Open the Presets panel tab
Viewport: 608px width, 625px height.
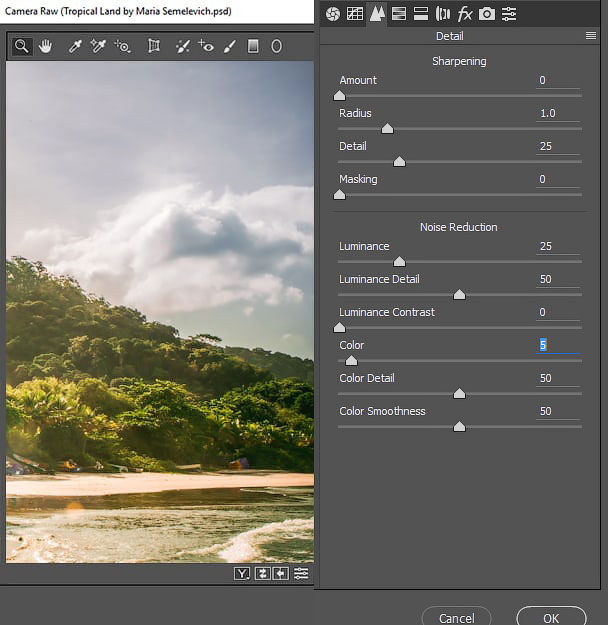509,14
